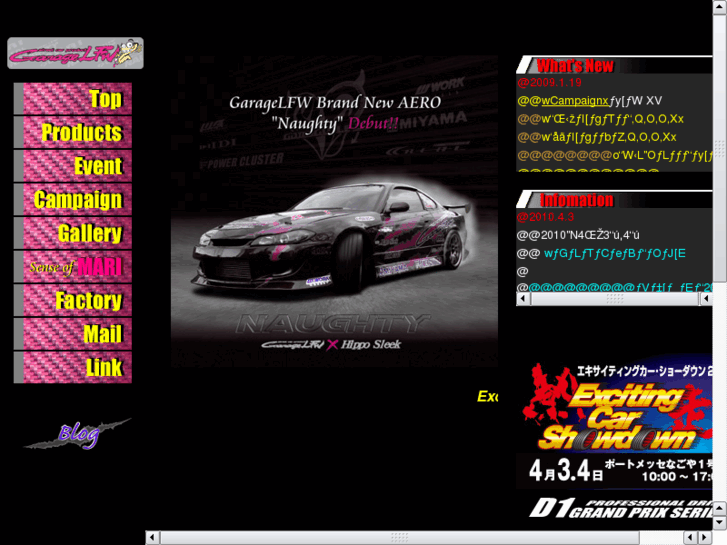Open the Exciting Car Showdown banner
The height and width of the screenshot is (545, 727).
click(614, 424)
